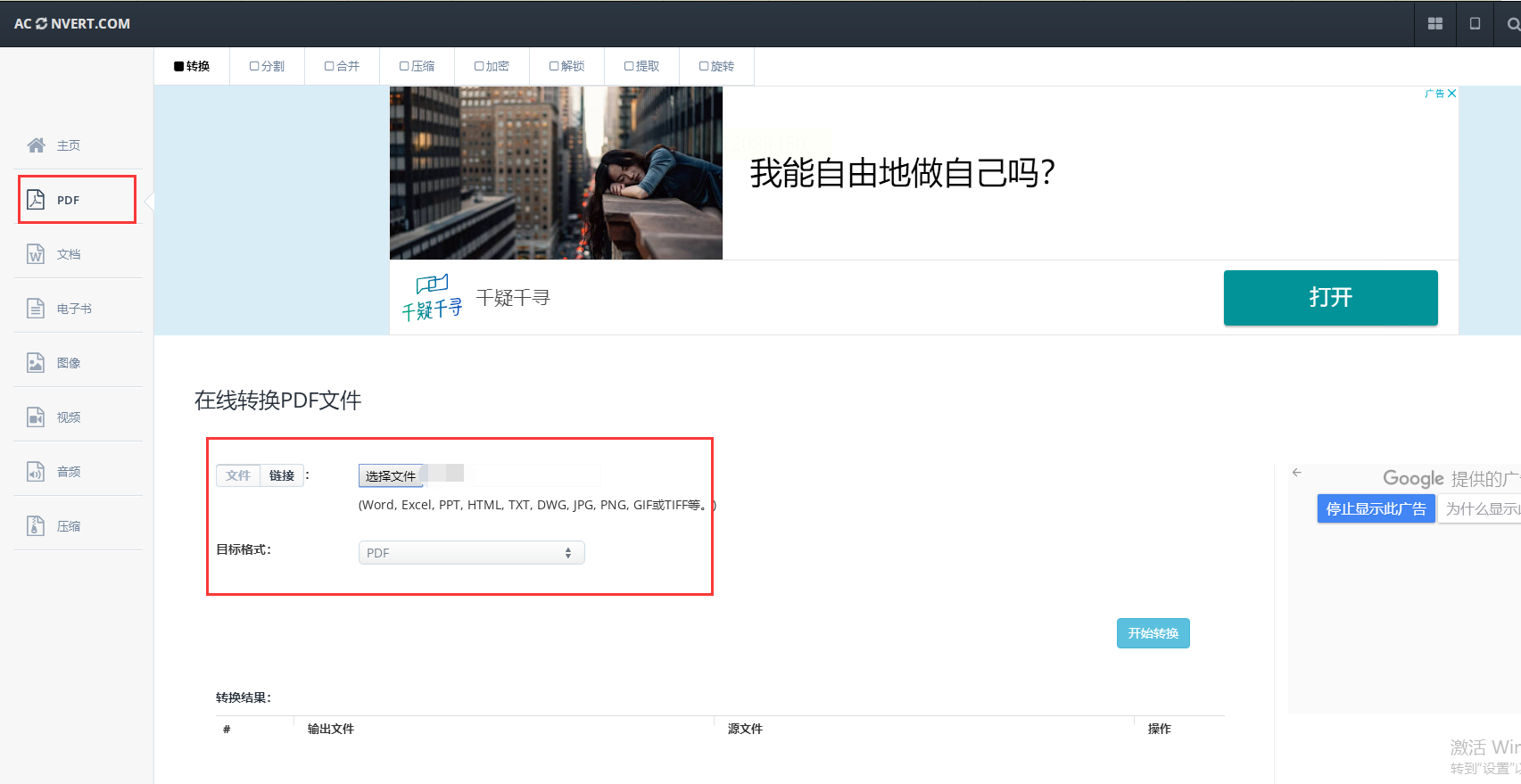This screenshot has width=1521, height=784.
Task: Toggle input source to 链接
Action: [x=282, y=475]
